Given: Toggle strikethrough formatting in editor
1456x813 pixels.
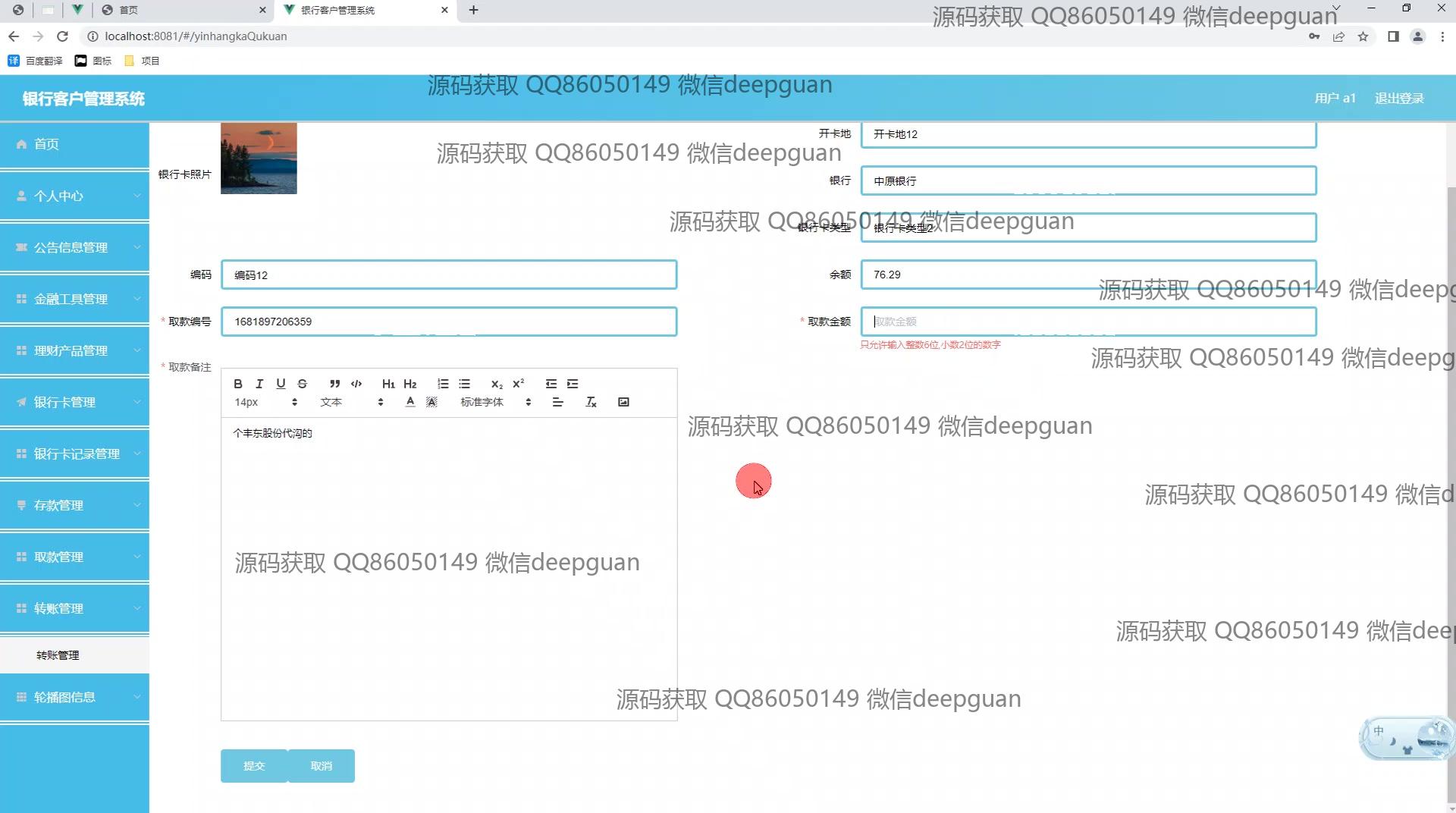Looking at the screenshot, I should point(302,384).
